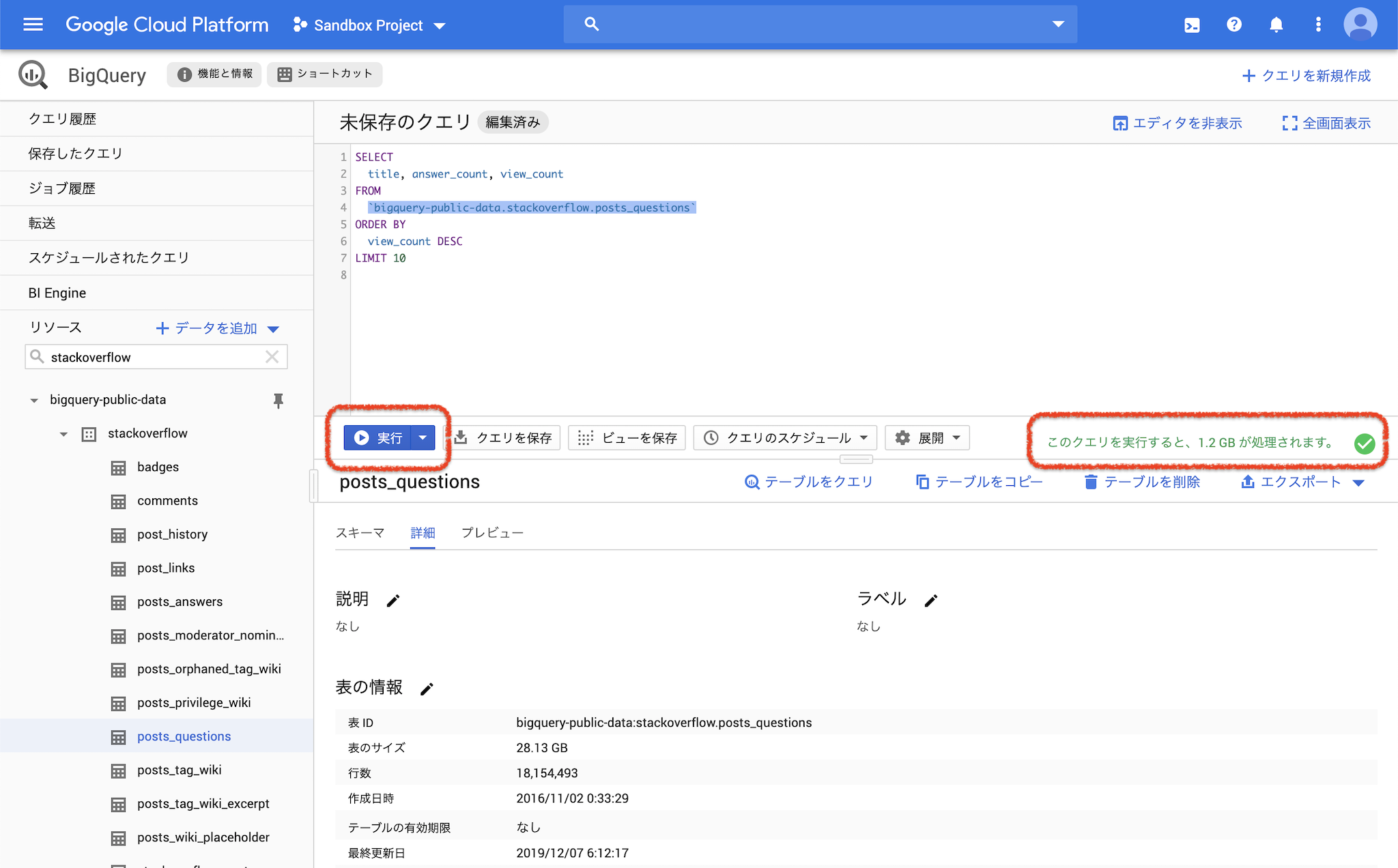Click the post_links table icon
The image size is (1398, 868).
click(118, 569)
